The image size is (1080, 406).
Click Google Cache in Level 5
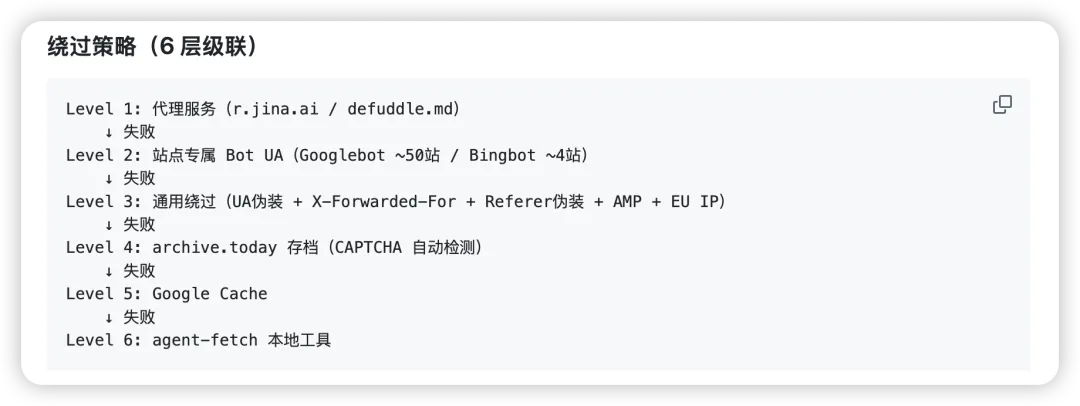click(209, 294)
